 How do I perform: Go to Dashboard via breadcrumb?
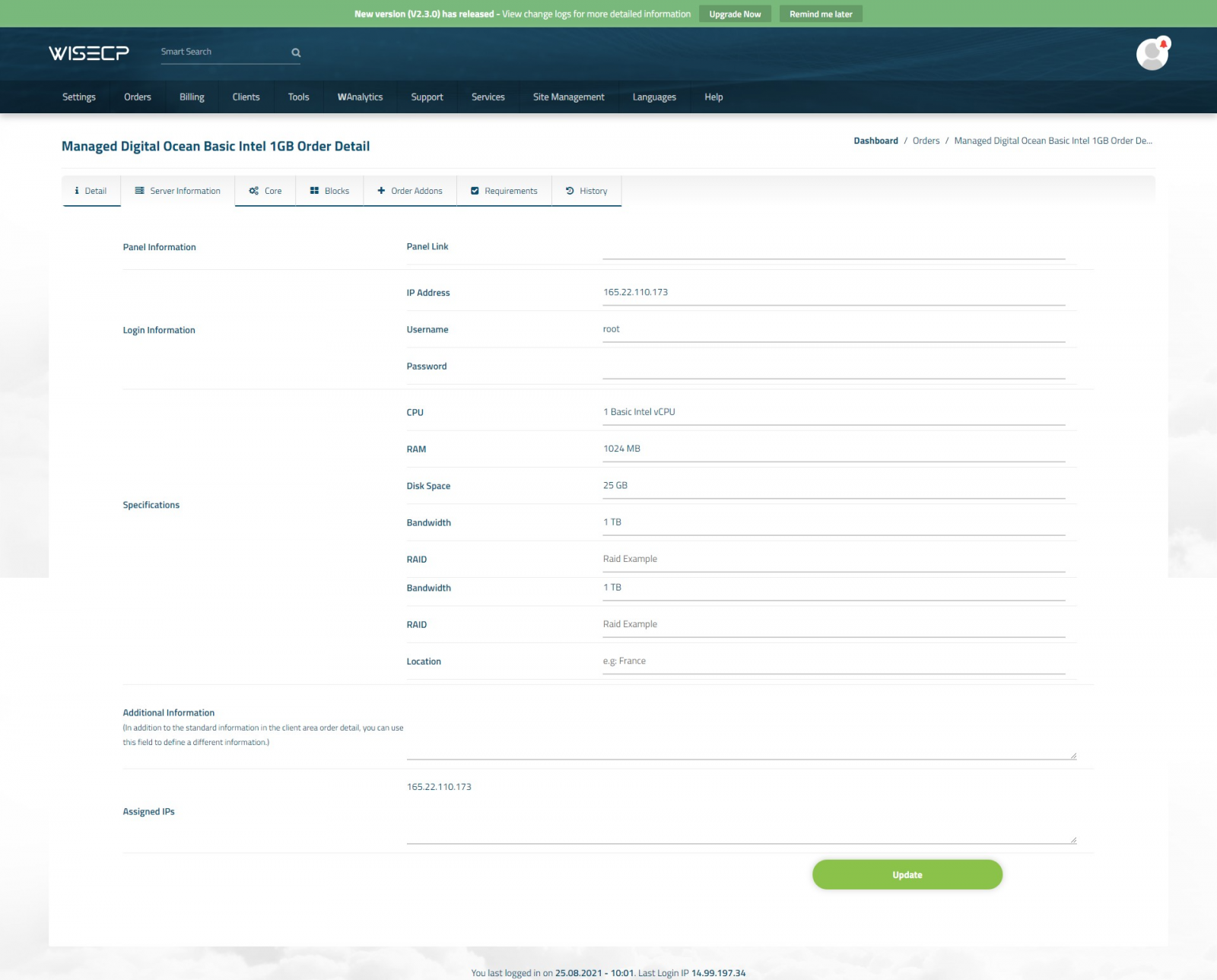click(x=875, y=141)
